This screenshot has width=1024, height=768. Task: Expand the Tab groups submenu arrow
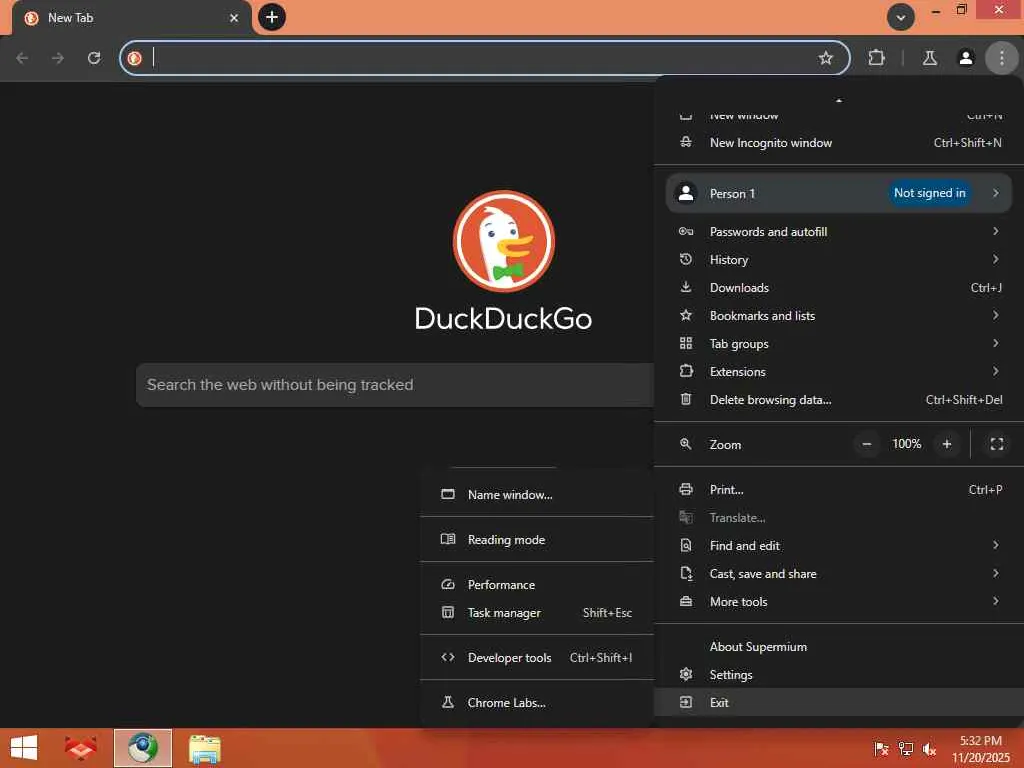995,344
